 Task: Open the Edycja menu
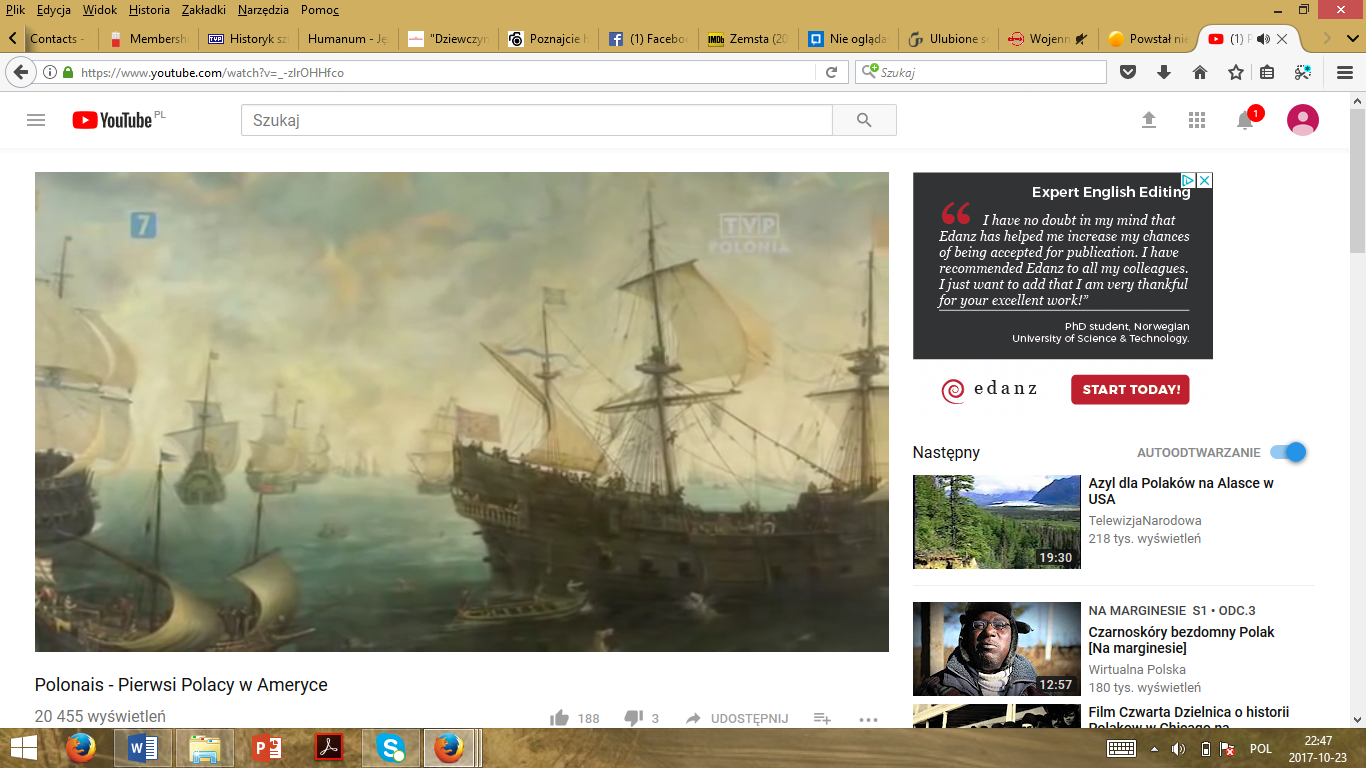click(53, 10)
